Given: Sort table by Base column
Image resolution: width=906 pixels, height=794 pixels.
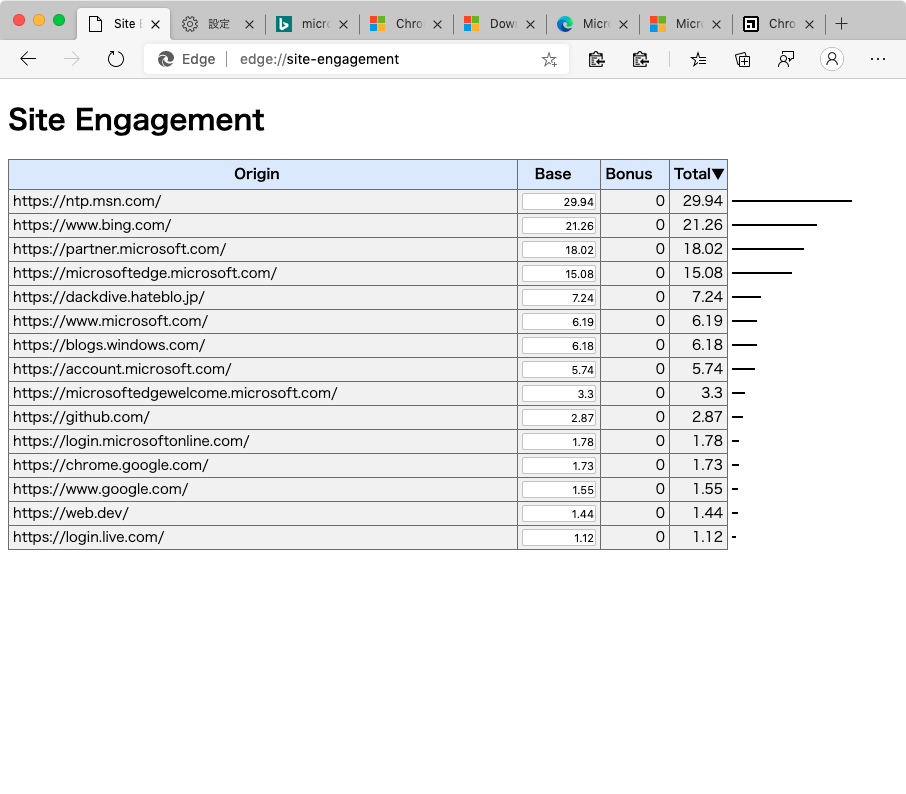Looking at the screenshot, I should click(x=559, y=174).
